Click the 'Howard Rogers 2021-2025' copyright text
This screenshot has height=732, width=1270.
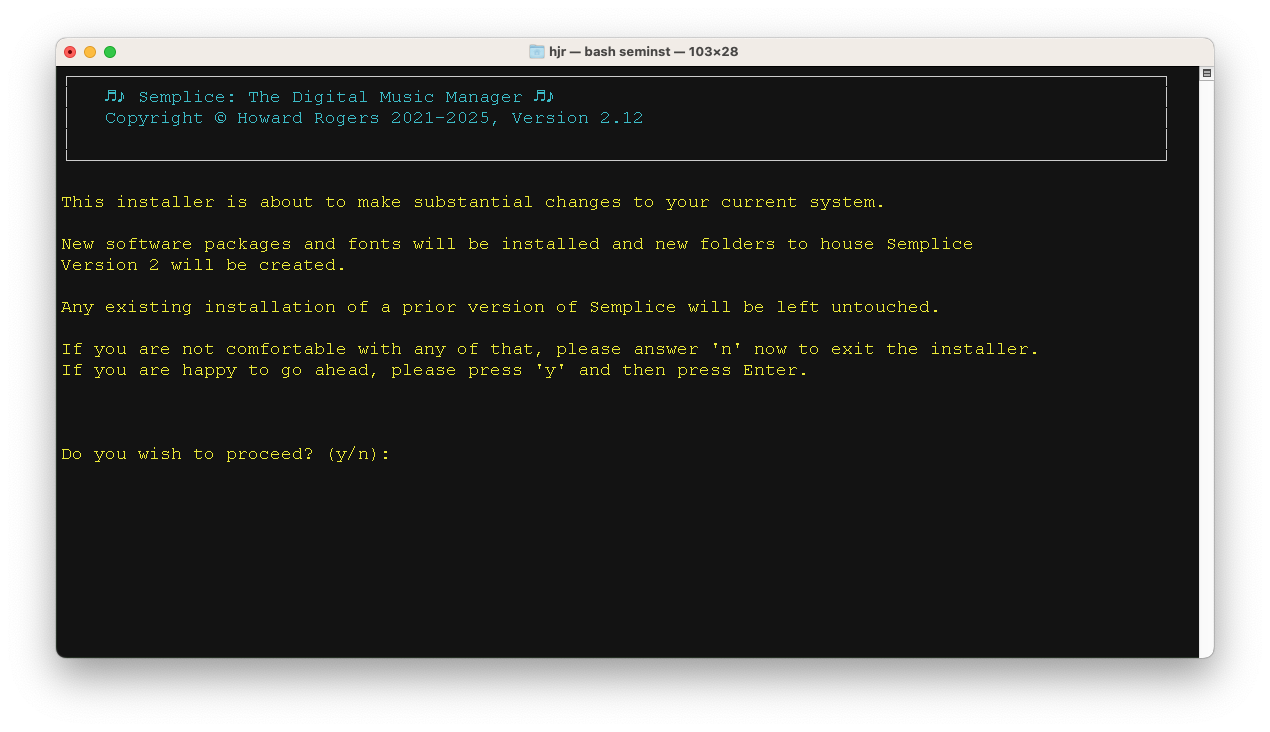pos(368,118)
